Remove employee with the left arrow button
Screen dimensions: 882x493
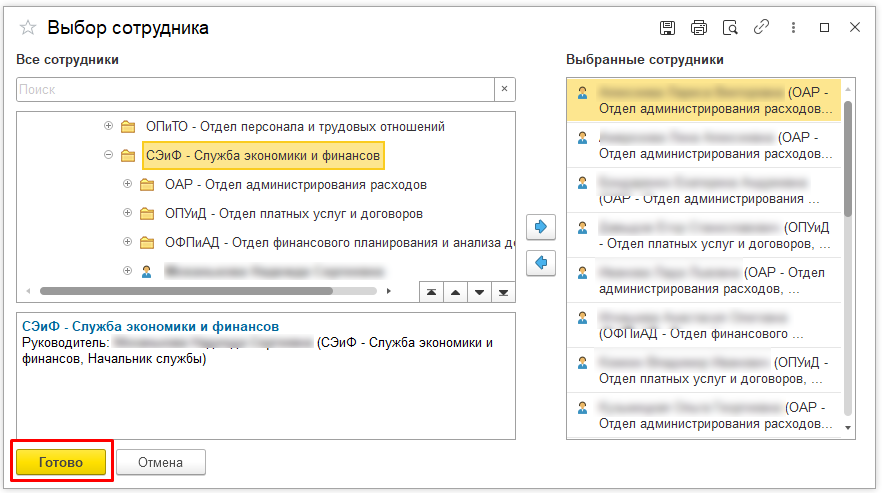pyautogui.click(x=541, y=263)
